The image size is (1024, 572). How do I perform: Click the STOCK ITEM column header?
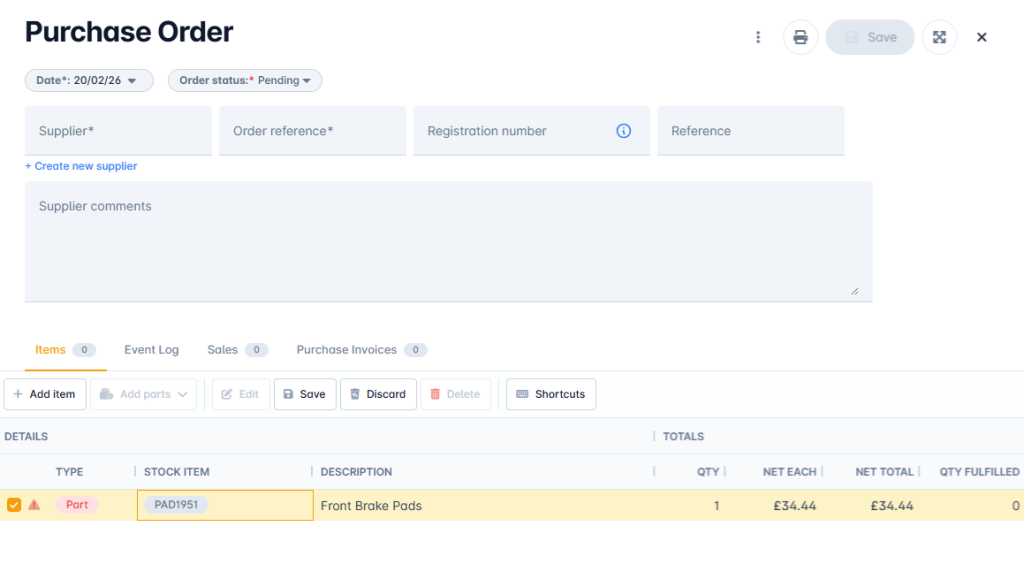[x=176, y=471]
